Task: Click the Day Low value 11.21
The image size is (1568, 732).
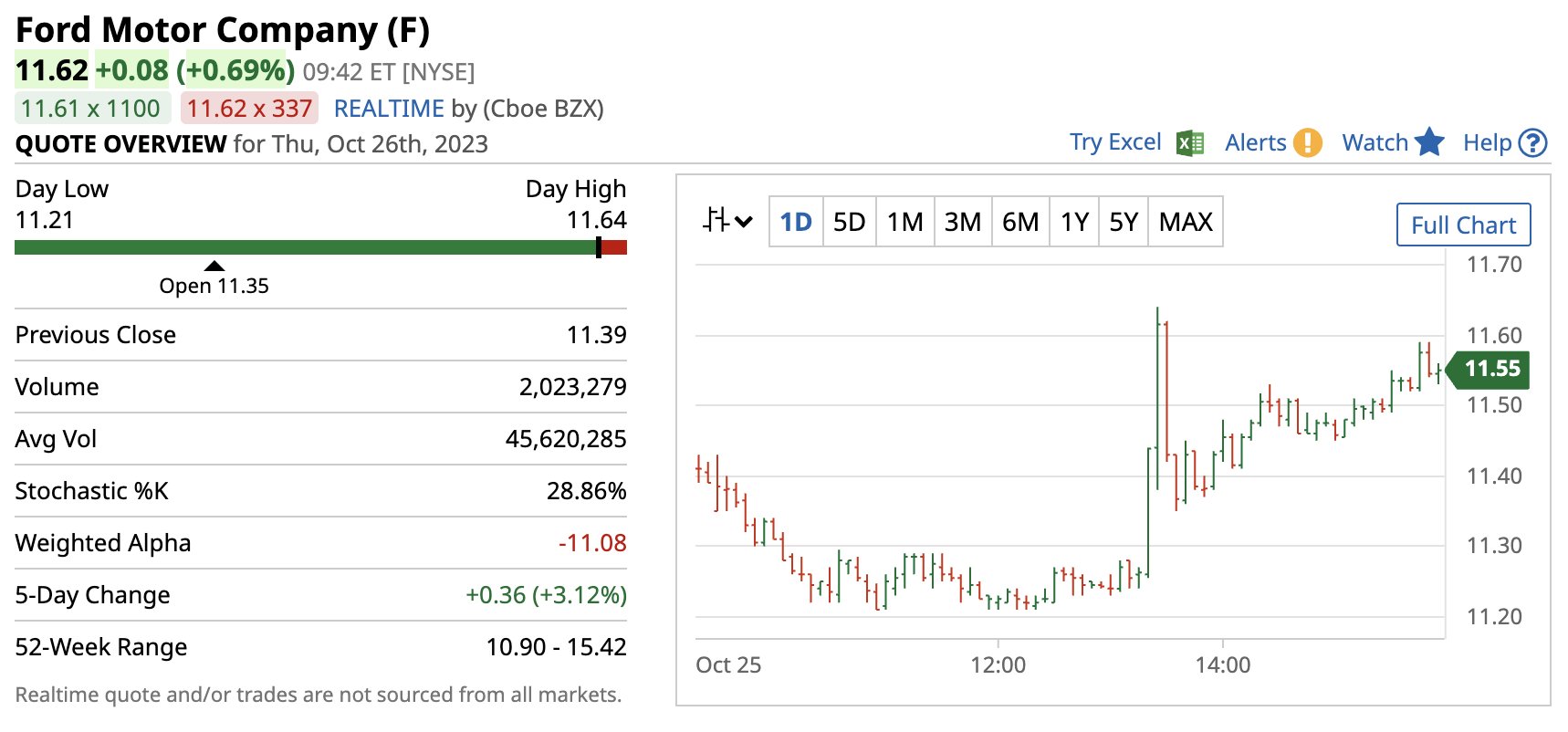Action: [x=45, y=220]
